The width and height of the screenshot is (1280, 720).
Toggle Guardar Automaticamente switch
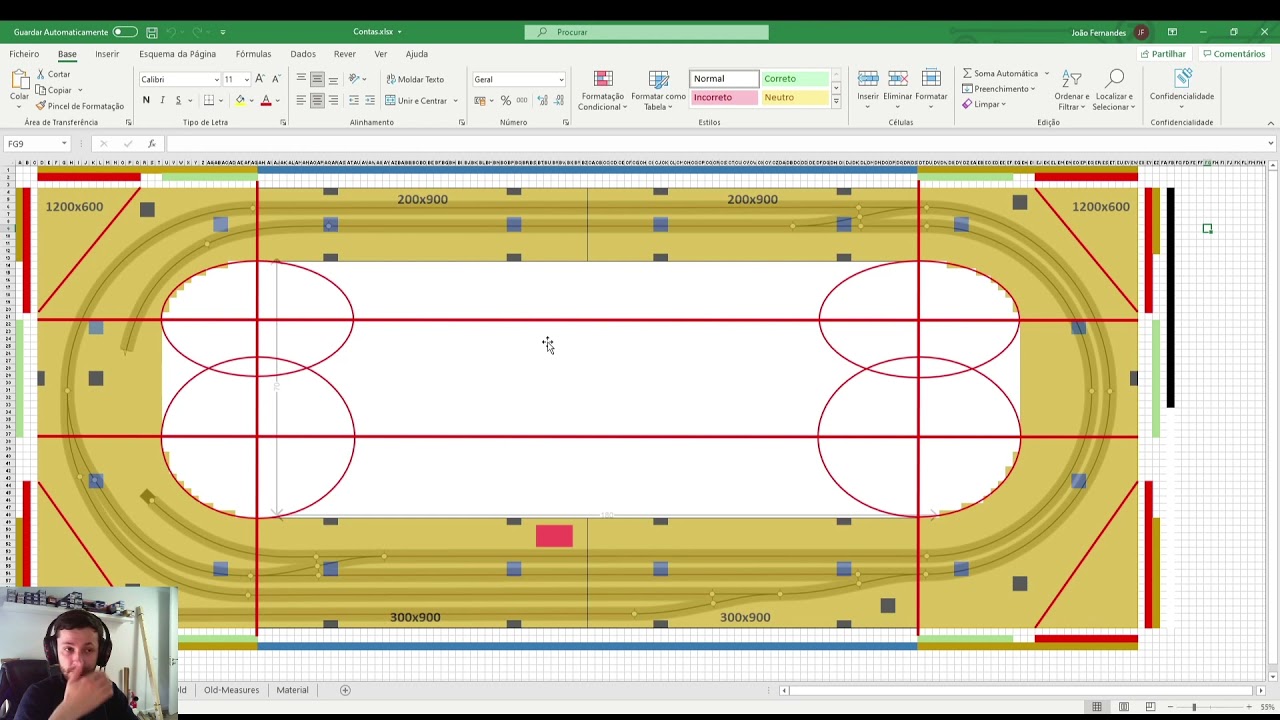point(125,32)
